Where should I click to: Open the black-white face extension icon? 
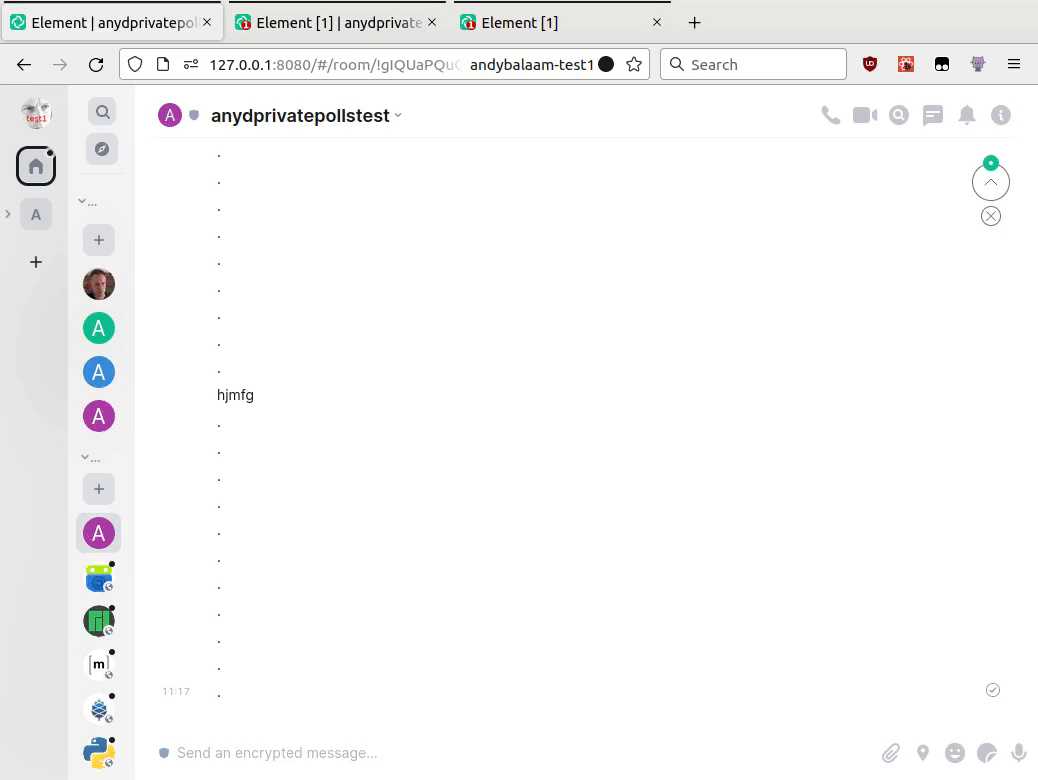click(x=941, y=64)
